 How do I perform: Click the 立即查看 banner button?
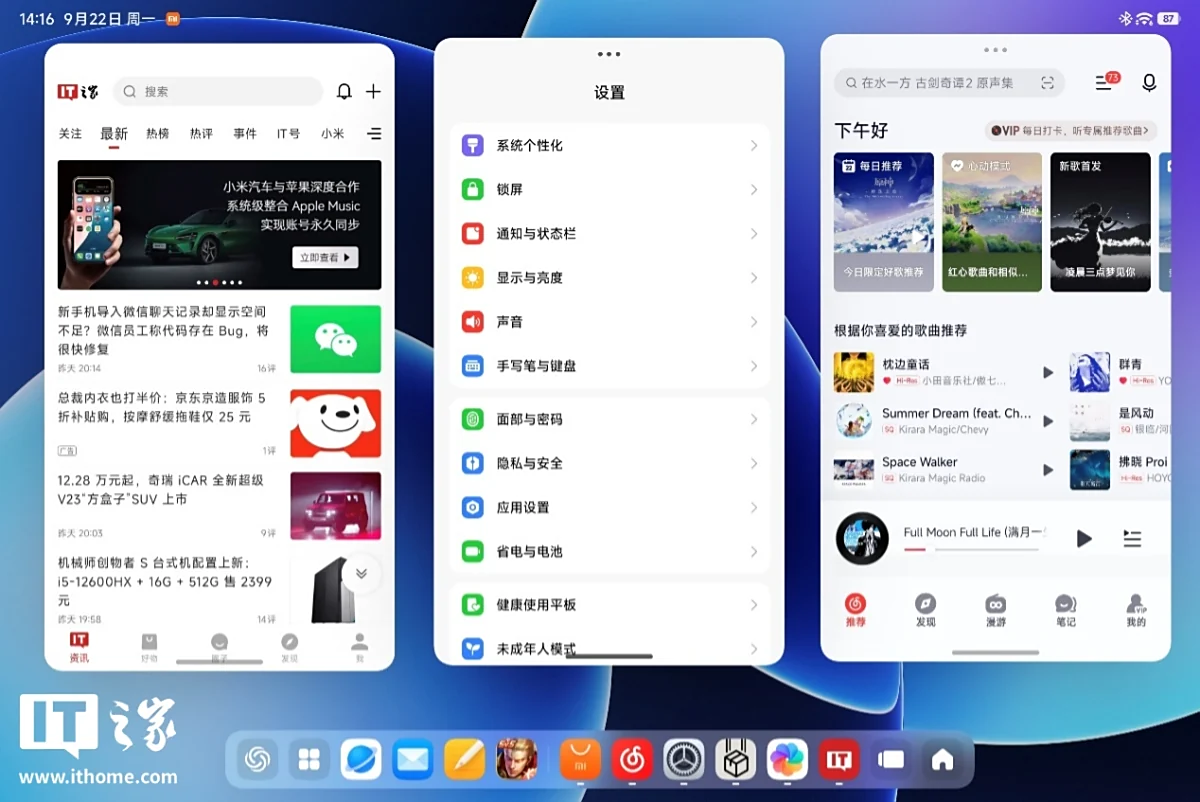[x=324, y=258]
